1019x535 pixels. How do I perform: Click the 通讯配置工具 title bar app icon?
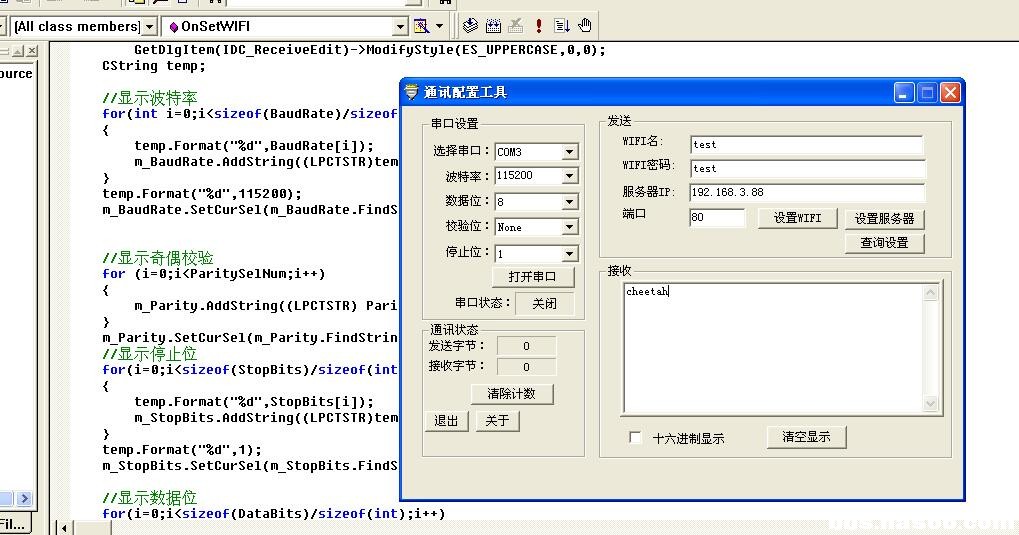(x=411, y=92)
